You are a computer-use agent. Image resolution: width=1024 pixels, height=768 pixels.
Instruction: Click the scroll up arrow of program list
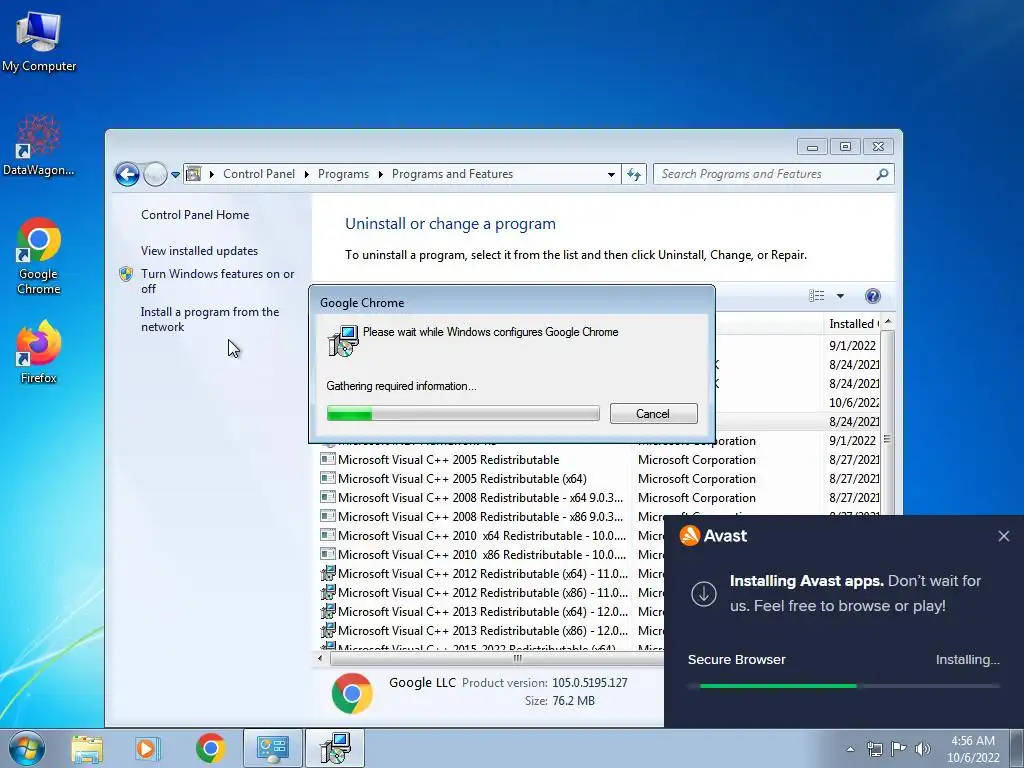point(888,323)
